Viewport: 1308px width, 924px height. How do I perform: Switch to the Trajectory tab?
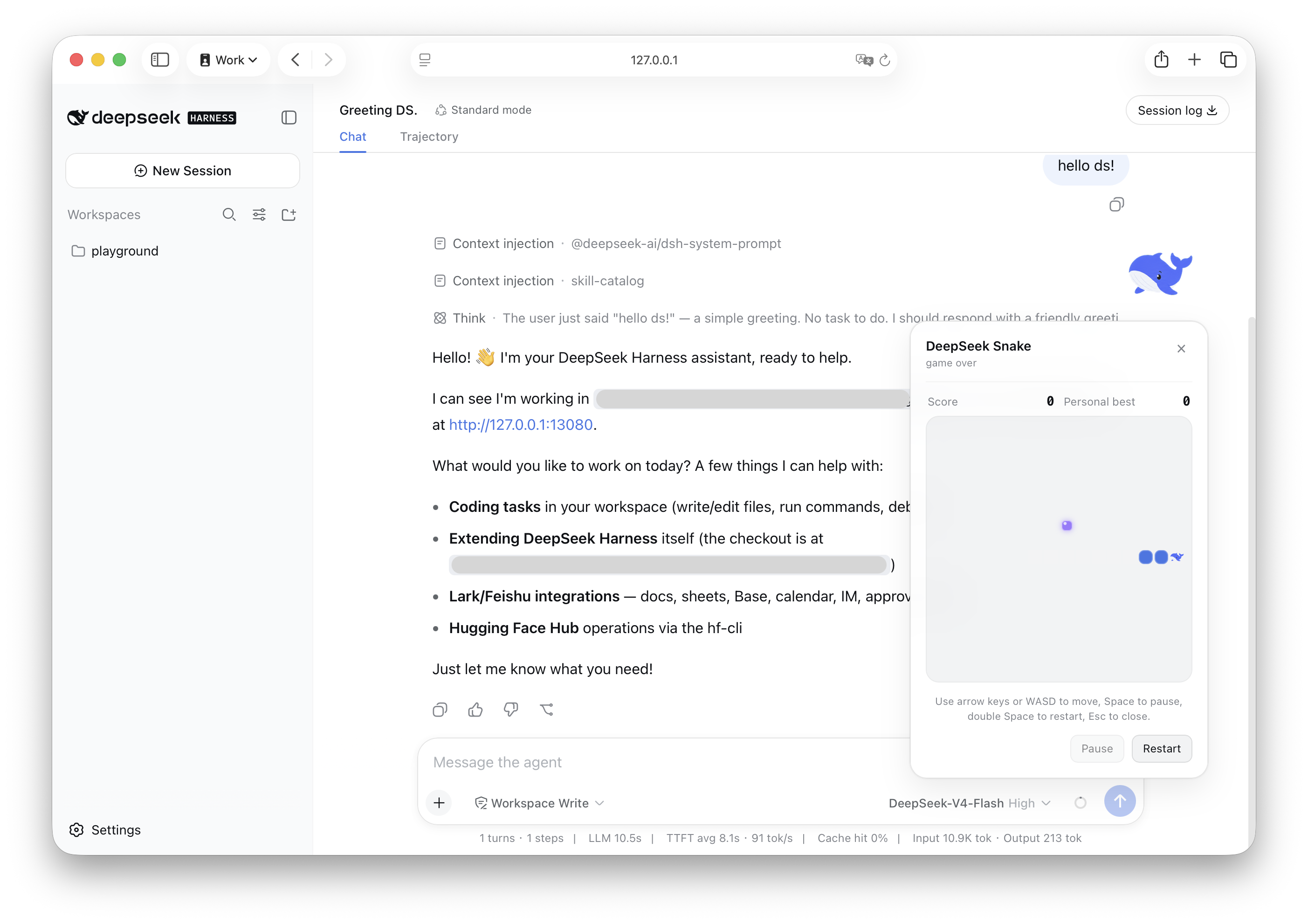pyautogui.click(x=429, y=137)
